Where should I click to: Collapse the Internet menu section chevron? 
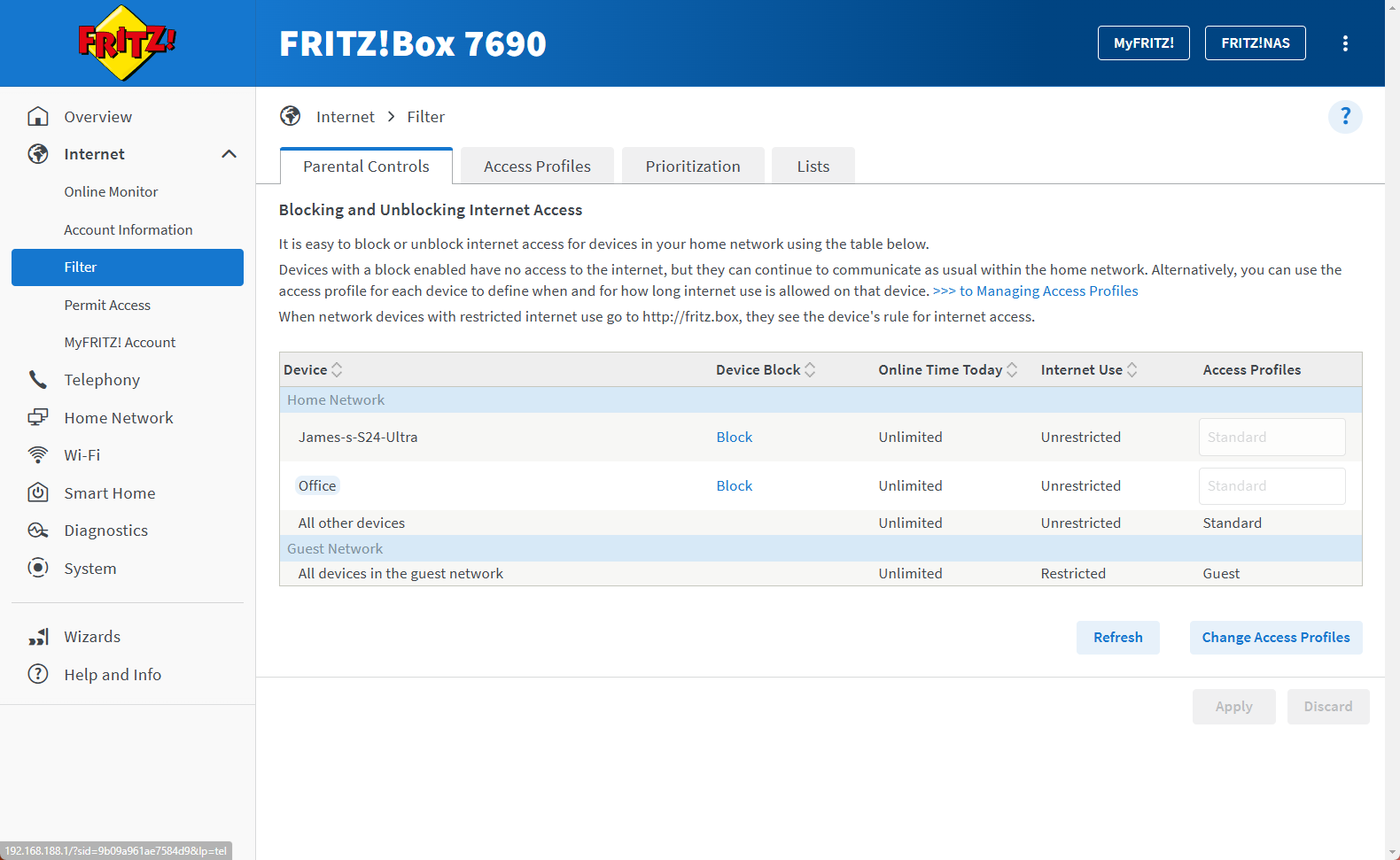point(229,154)
